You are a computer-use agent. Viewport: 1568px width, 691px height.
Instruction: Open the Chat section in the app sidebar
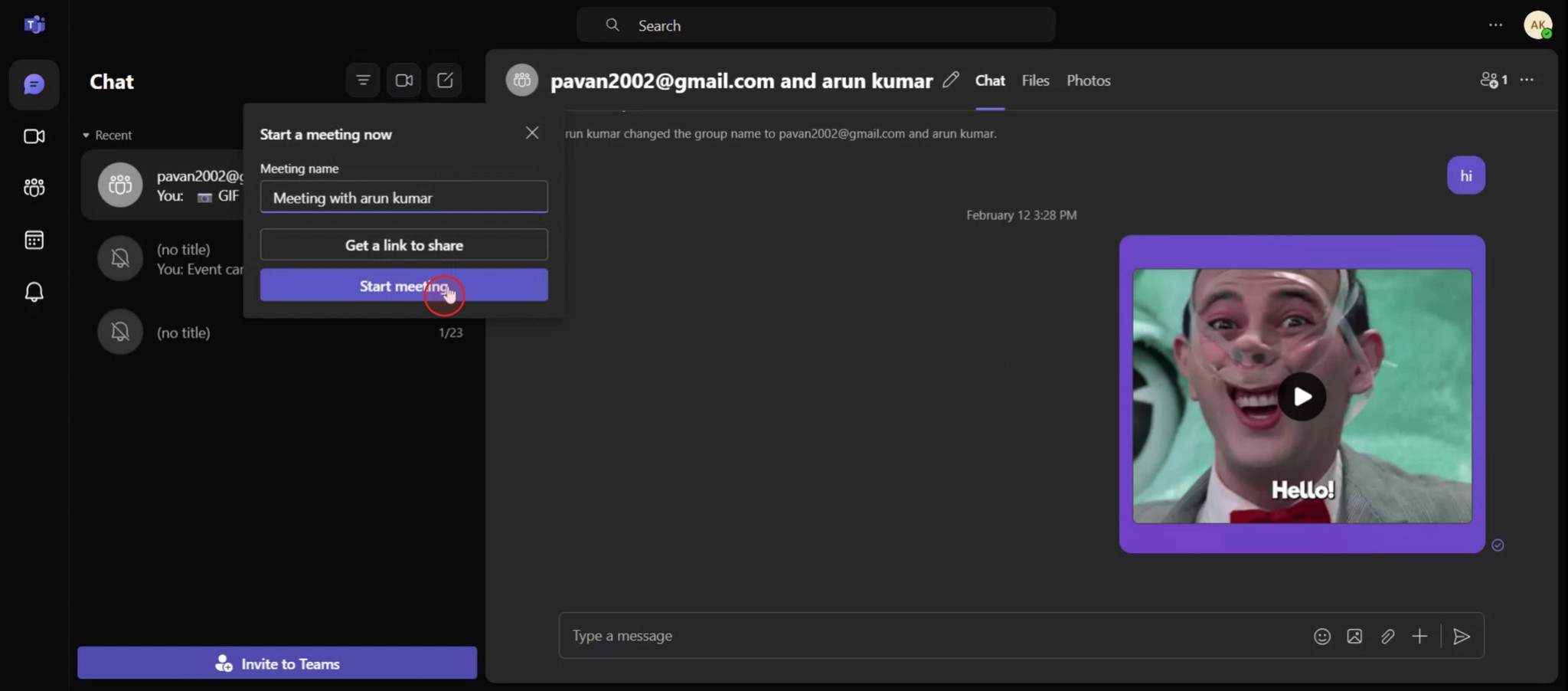tap(34, 84)
